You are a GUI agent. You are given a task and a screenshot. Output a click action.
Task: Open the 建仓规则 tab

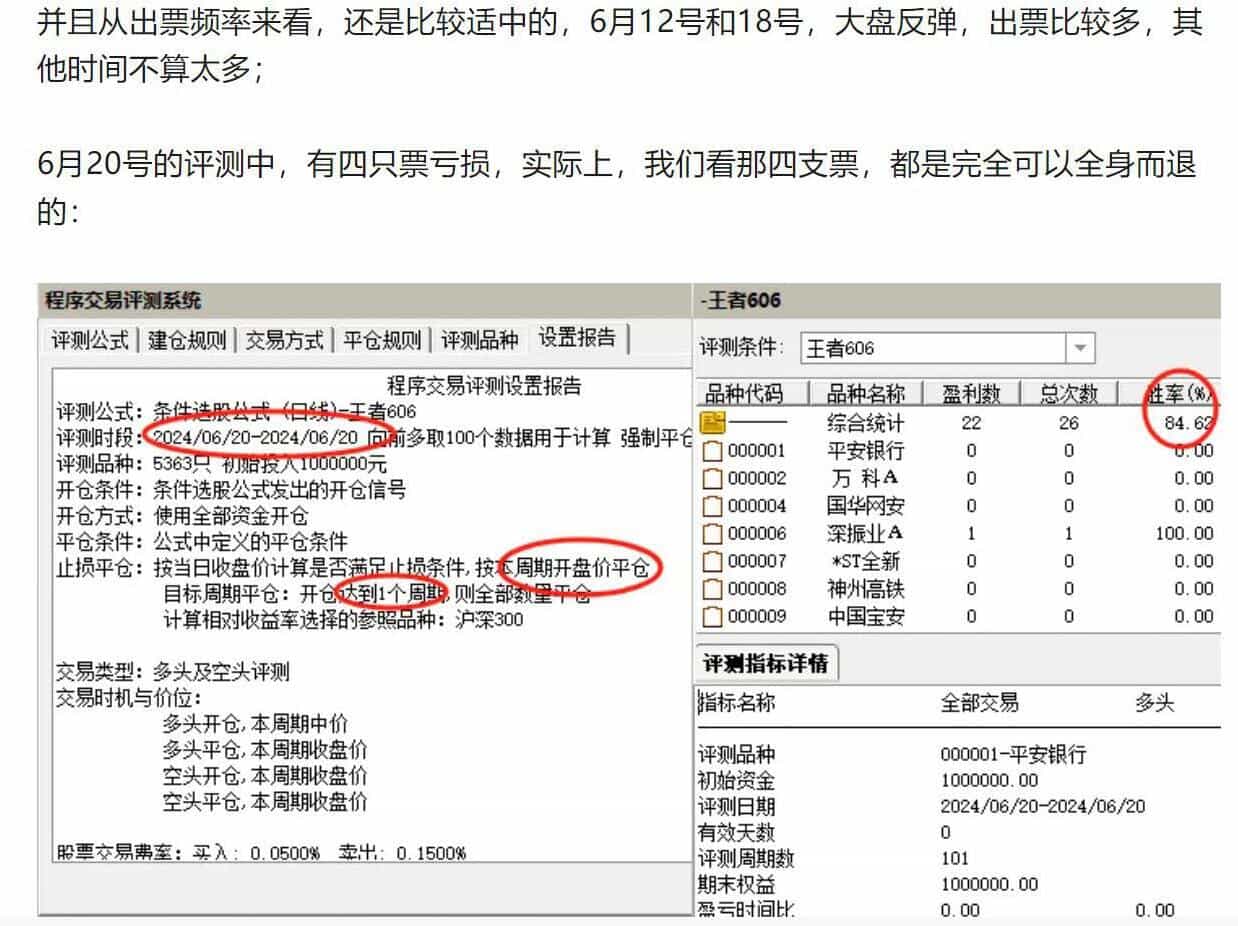click(x=187, y=341)
